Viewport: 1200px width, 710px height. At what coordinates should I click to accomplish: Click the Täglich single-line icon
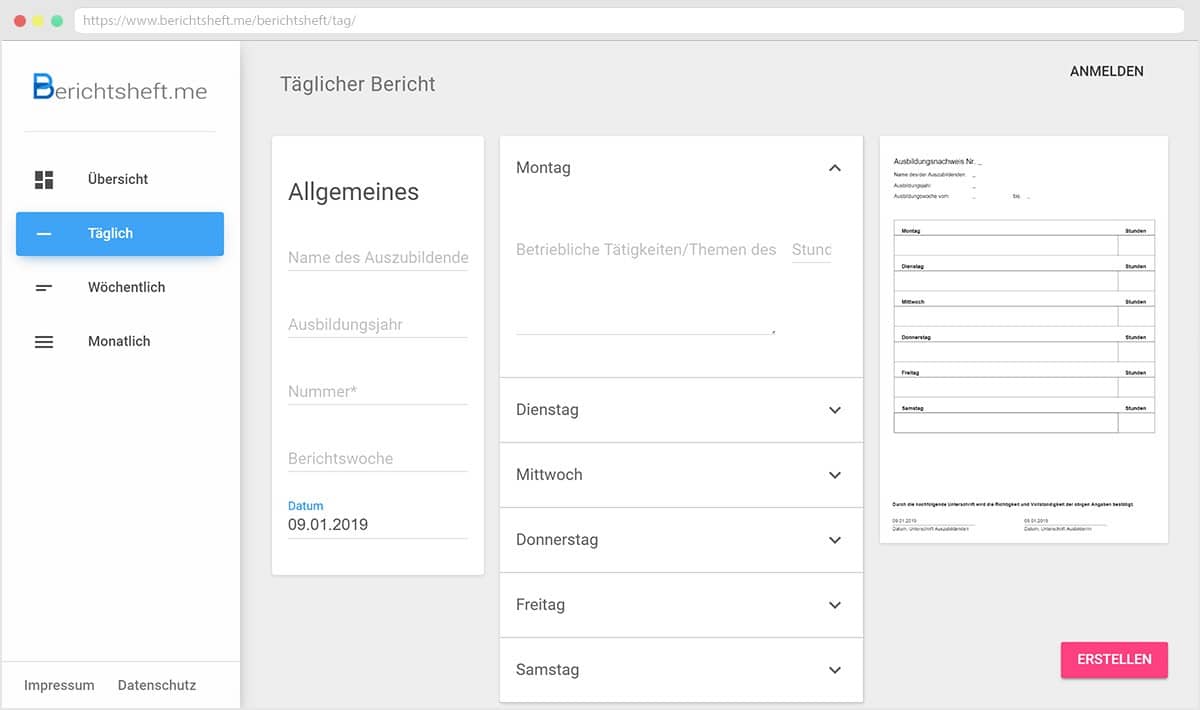pyautogui.click(x=44, y=234)
